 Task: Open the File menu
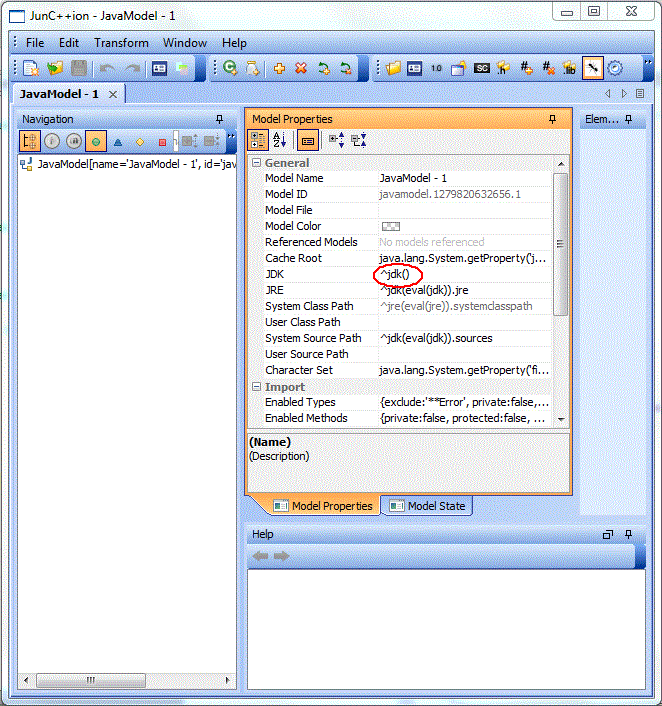point(35,43)
